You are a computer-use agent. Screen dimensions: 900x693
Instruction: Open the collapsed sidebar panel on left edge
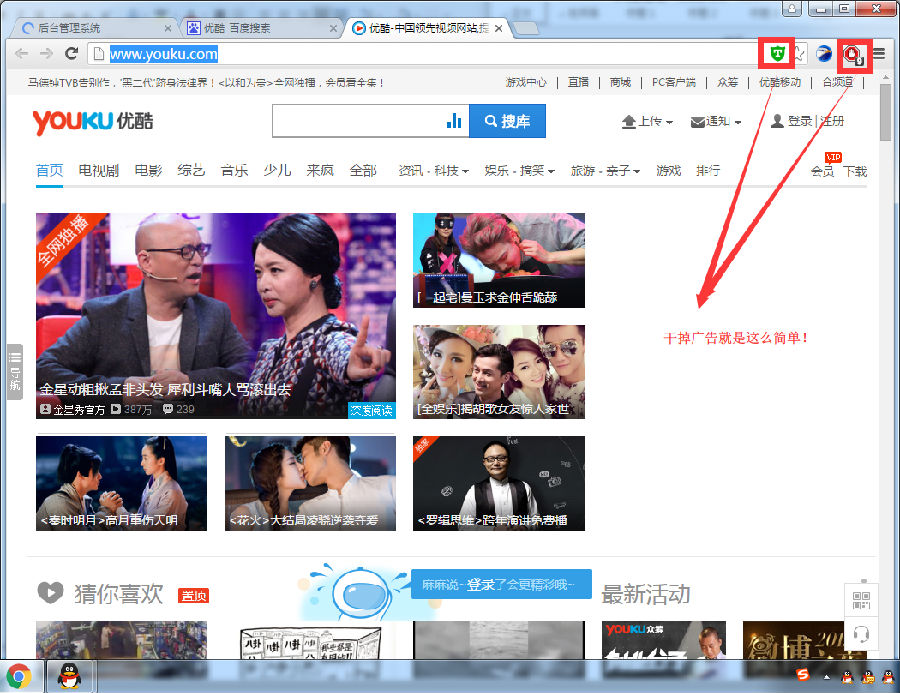tap(14, 371)
